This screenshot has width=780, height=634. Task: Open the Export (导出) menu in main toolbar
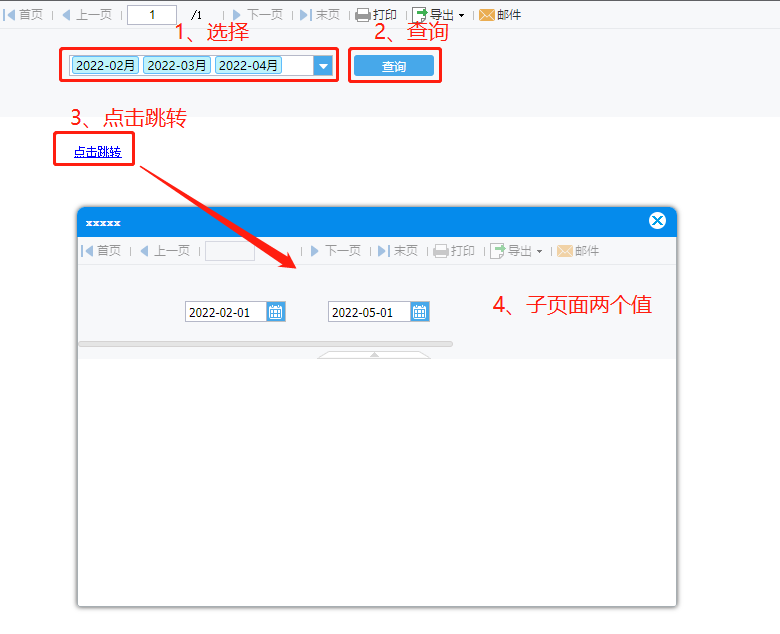pyautogui.click(x=438, y=15)
